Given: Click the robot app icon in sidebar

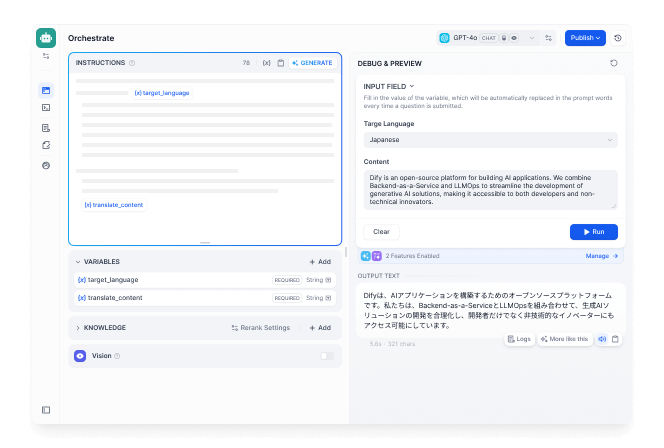Looking at the screenshot, I should click(x=46, y=38).
